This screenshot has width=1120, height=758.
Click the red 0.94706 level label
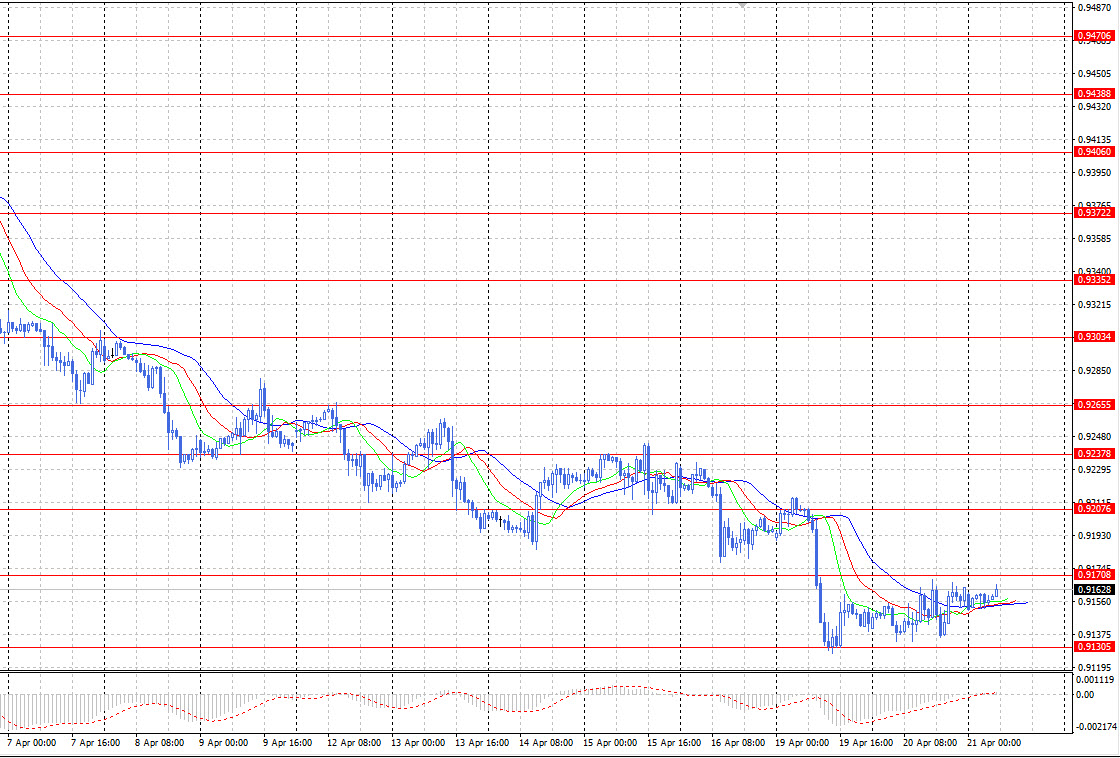(x=1094, y=36)
